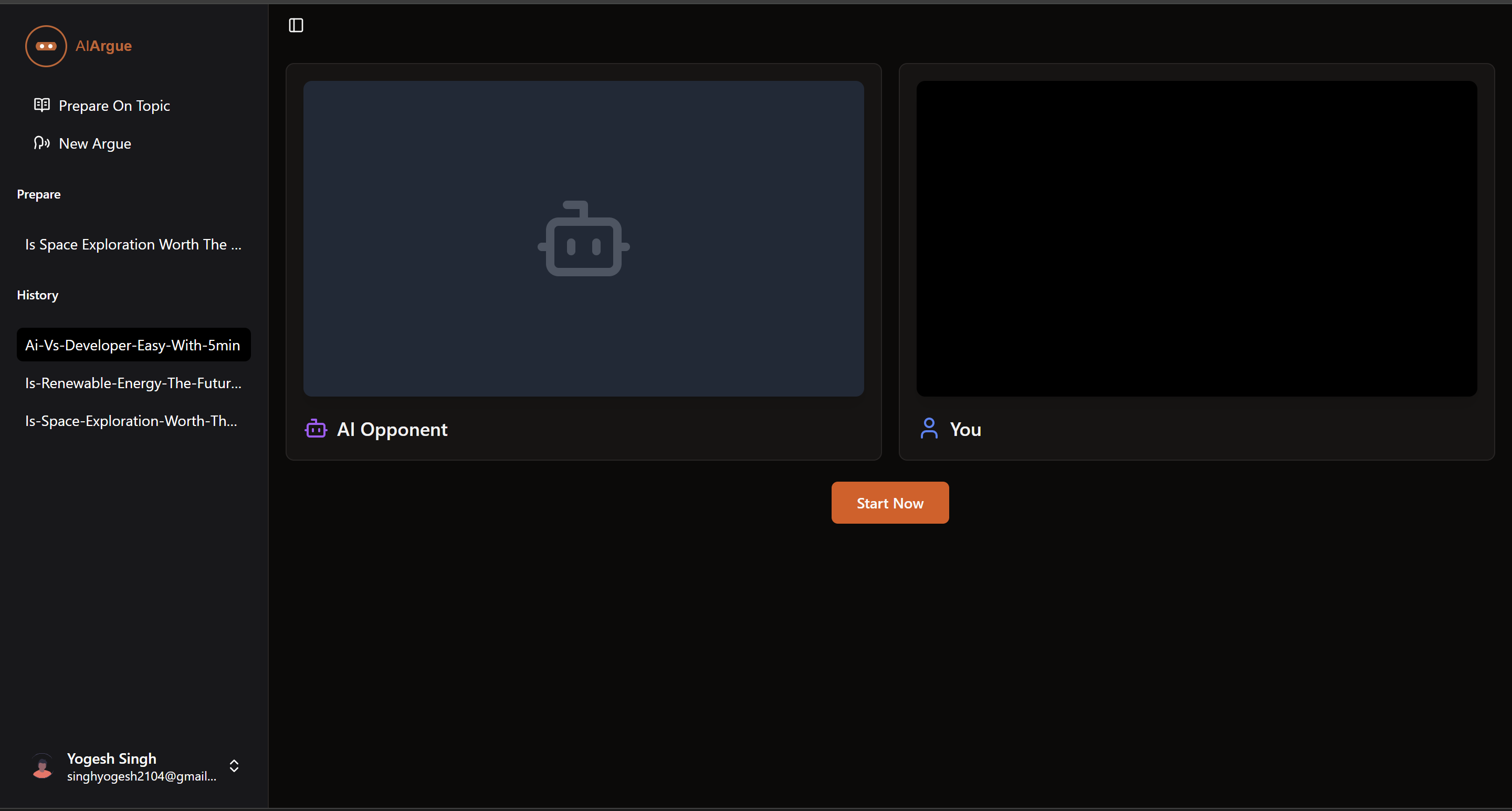Screen dimensions: 1512x811
Task: Open the Prepare On Topic menu item
Action: tap(114, 106)
